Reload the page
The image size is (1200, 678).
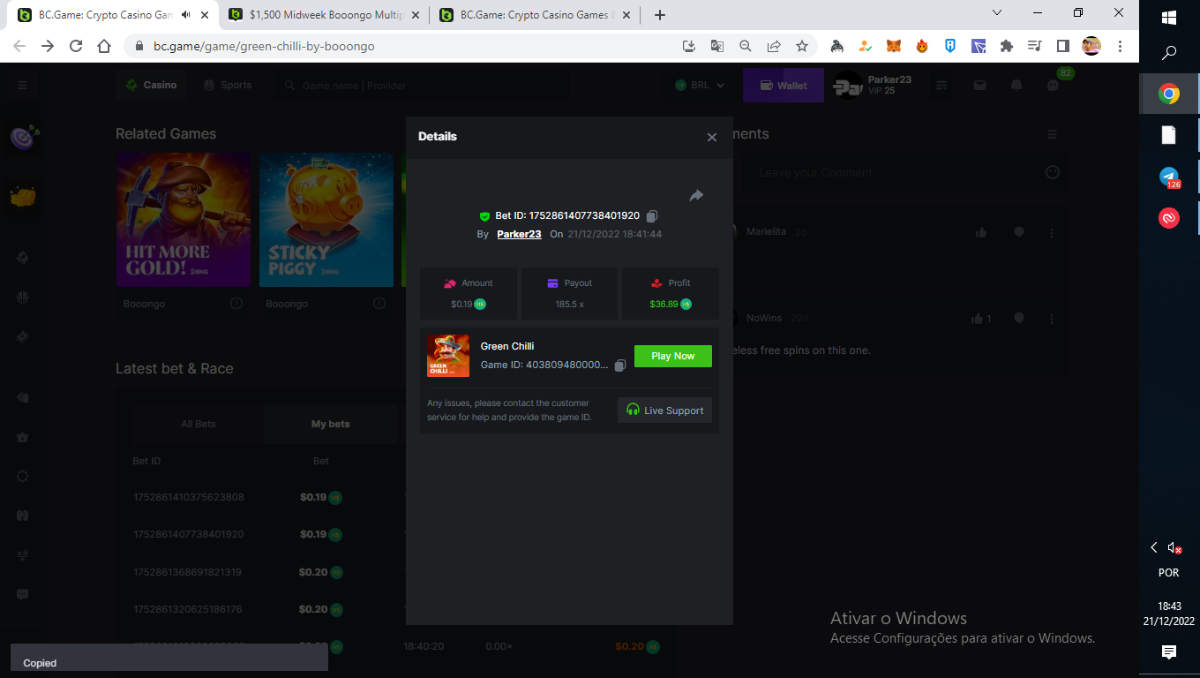coord(76,46)
